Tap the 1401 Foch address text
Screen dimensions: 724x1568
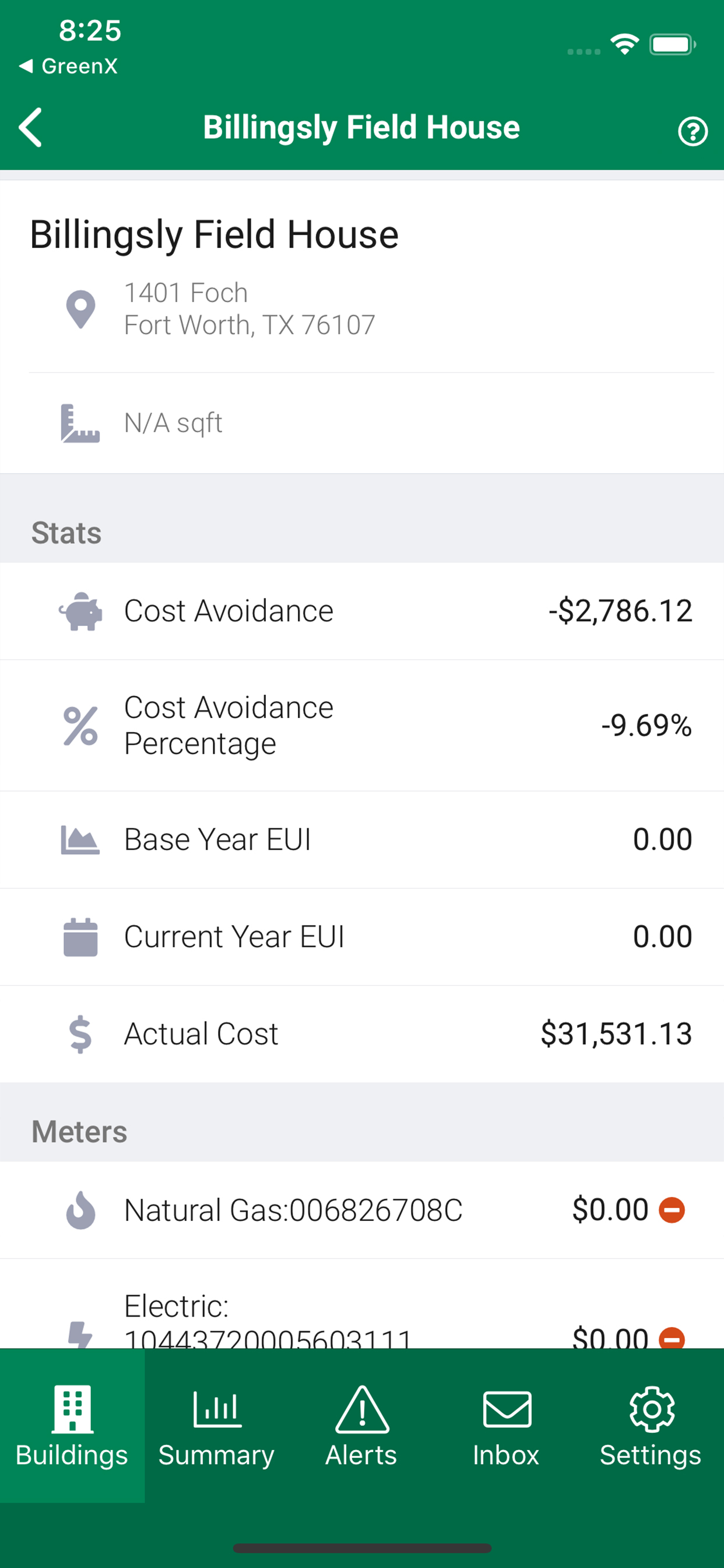coord(185,293)
